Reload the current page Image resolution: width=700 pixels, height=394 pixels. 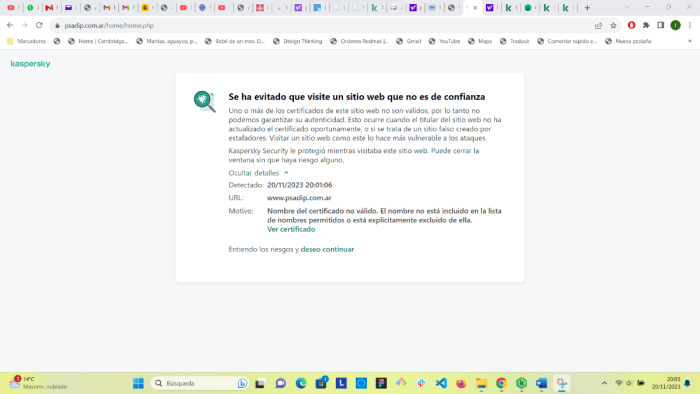[39, 25]
